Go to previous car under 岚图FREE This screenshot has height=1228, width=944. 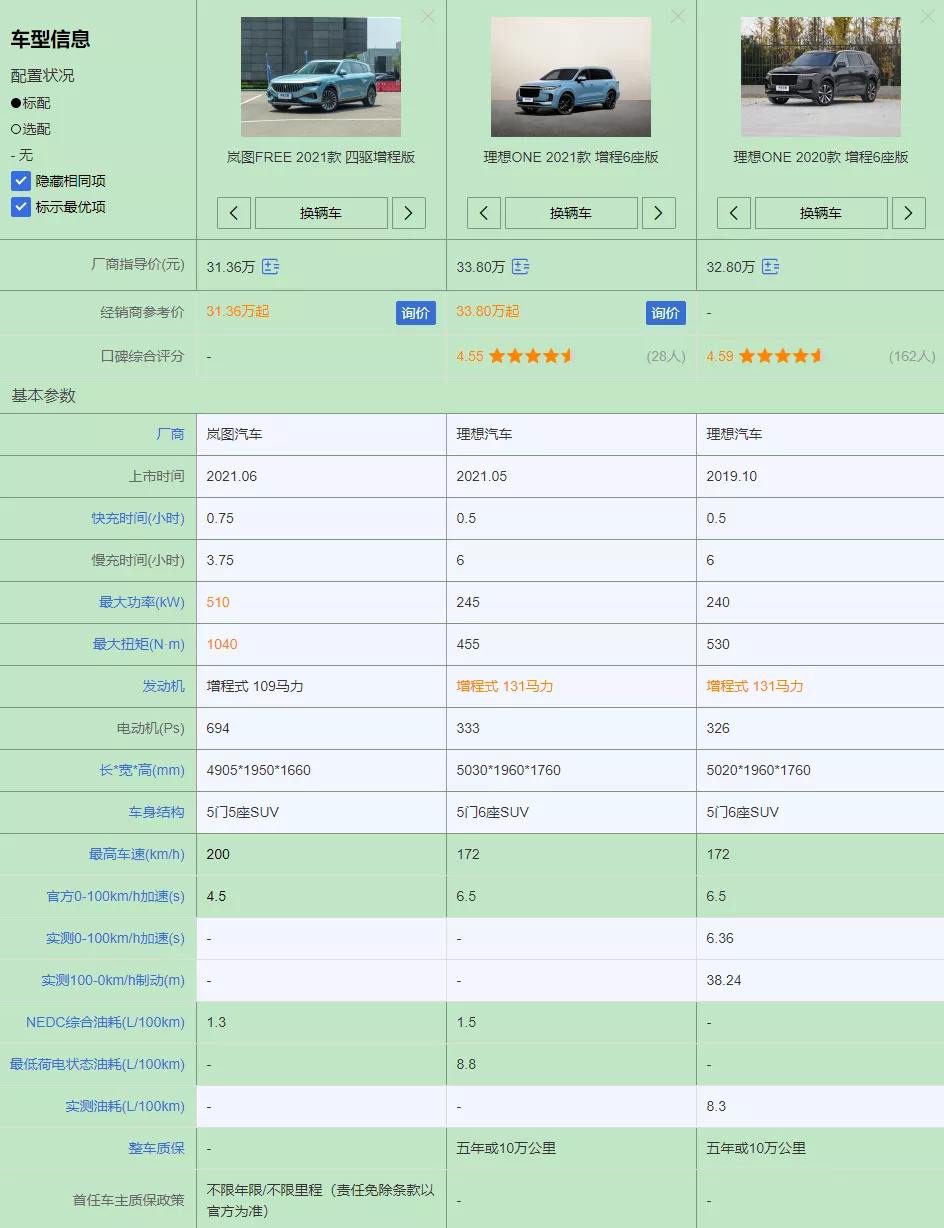[234, 213]
